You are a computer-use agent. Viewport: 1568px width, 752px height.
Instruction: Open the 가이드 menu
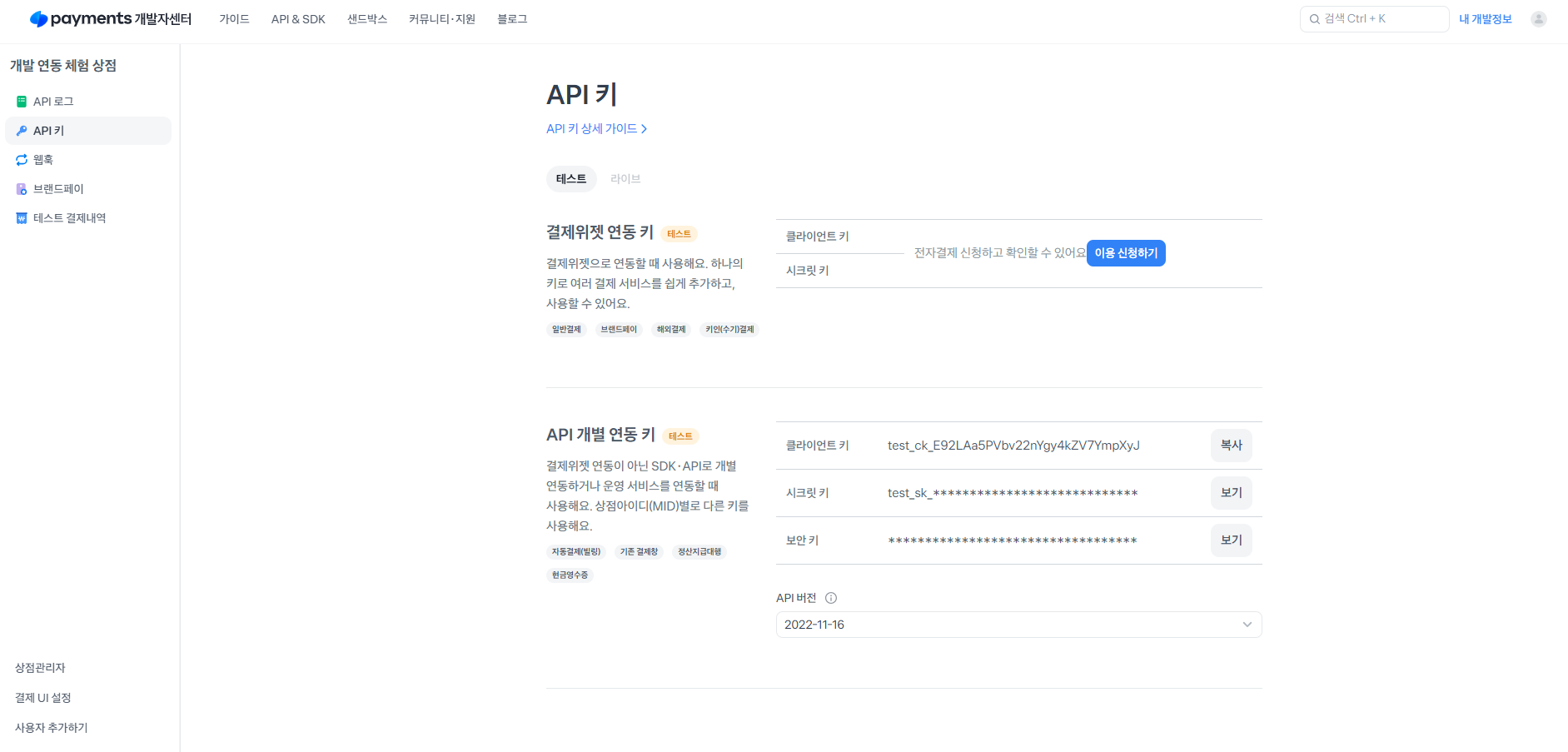(x=234, y=19)
